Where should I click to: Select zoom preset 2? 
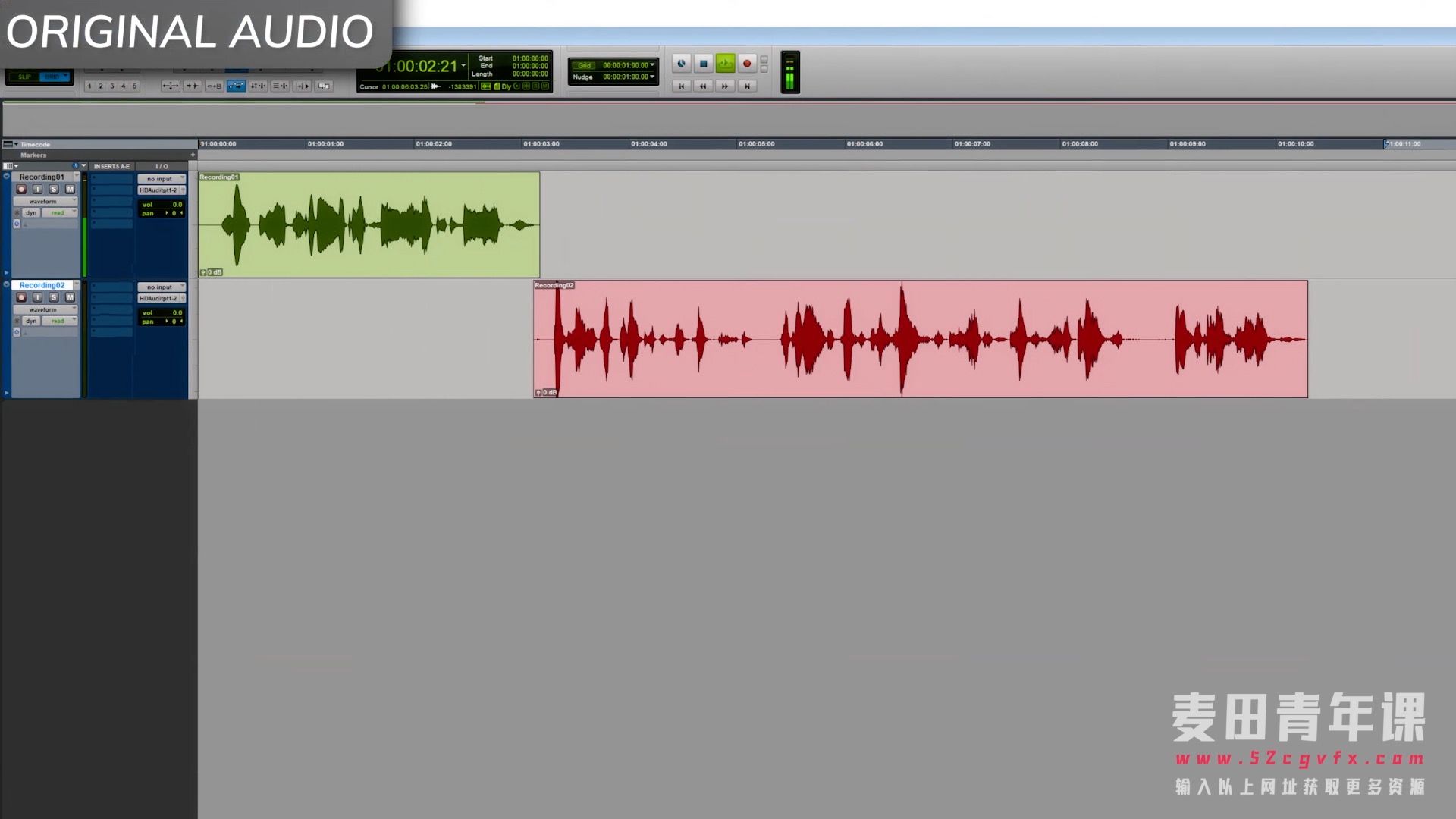tap(101, 86)
